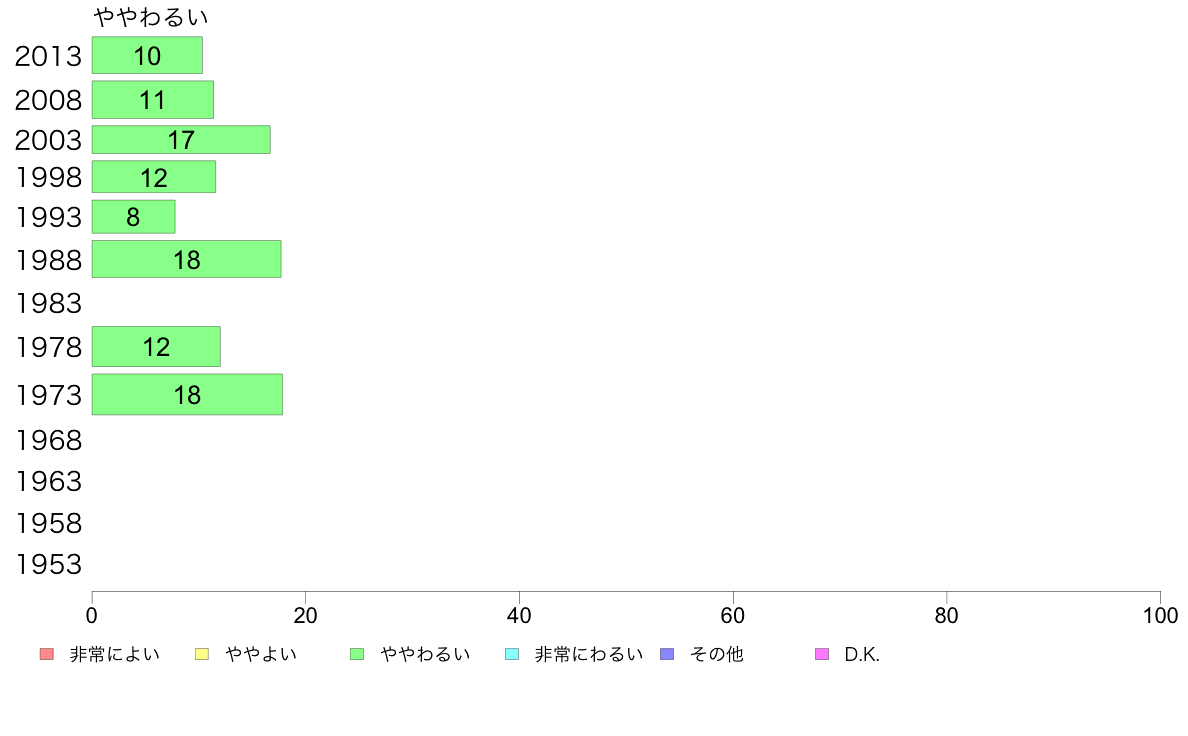Click the red 非常によい legend swatch
The height and width of the screenshot is (736, 1188).
pos(47,654)
